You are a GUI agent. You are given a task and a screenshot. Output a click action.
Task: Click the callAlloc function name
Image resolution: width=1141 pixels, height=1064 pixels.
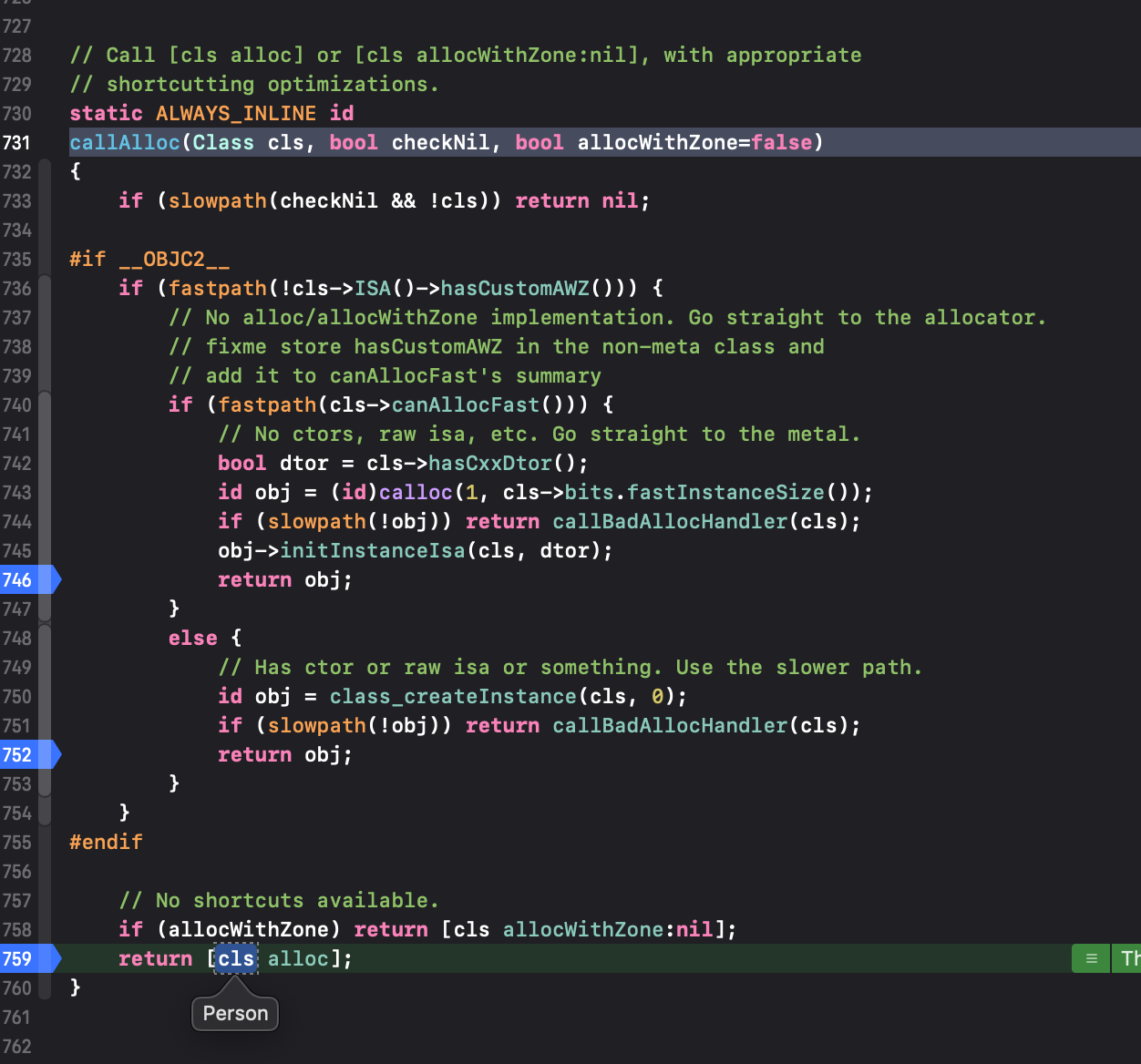tap(125, 142)
